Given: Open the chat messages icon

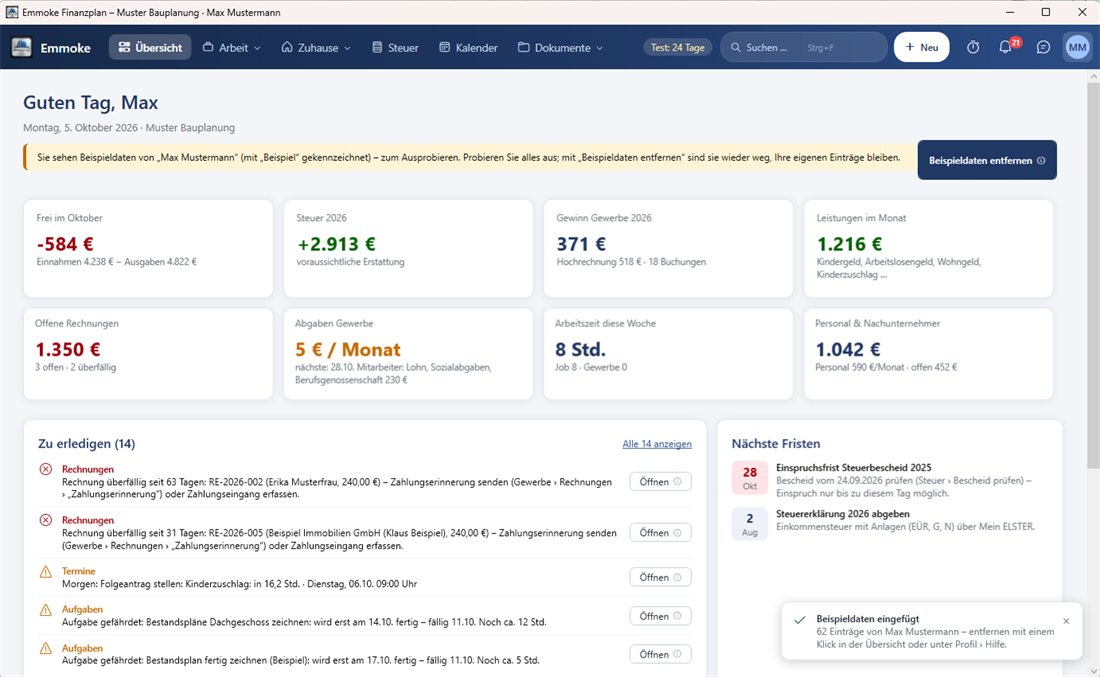Looking at the screenshot, I should coord(1043,47).
